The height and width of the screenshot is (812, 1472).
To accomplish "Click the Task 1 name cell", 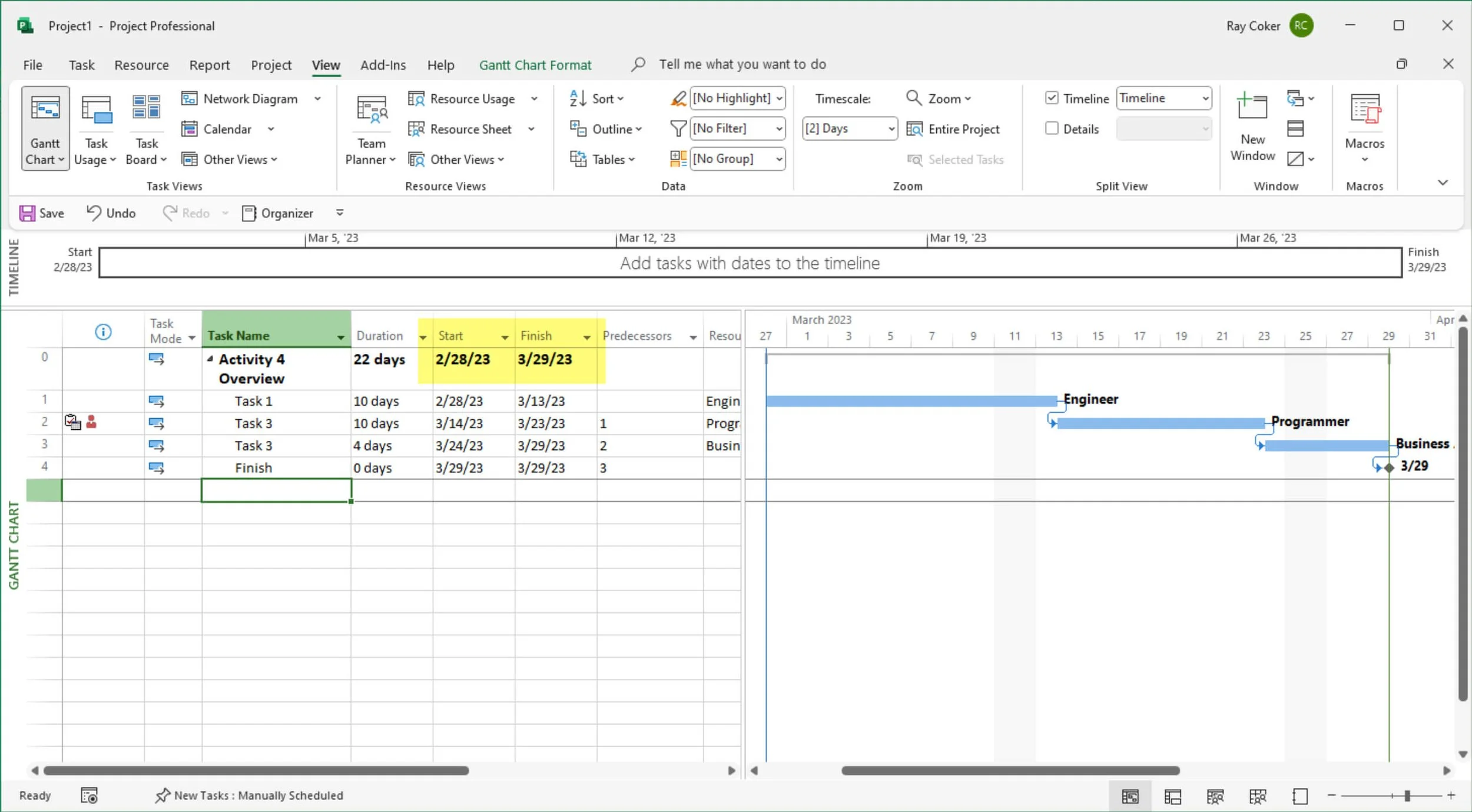I will pos(276,401).
